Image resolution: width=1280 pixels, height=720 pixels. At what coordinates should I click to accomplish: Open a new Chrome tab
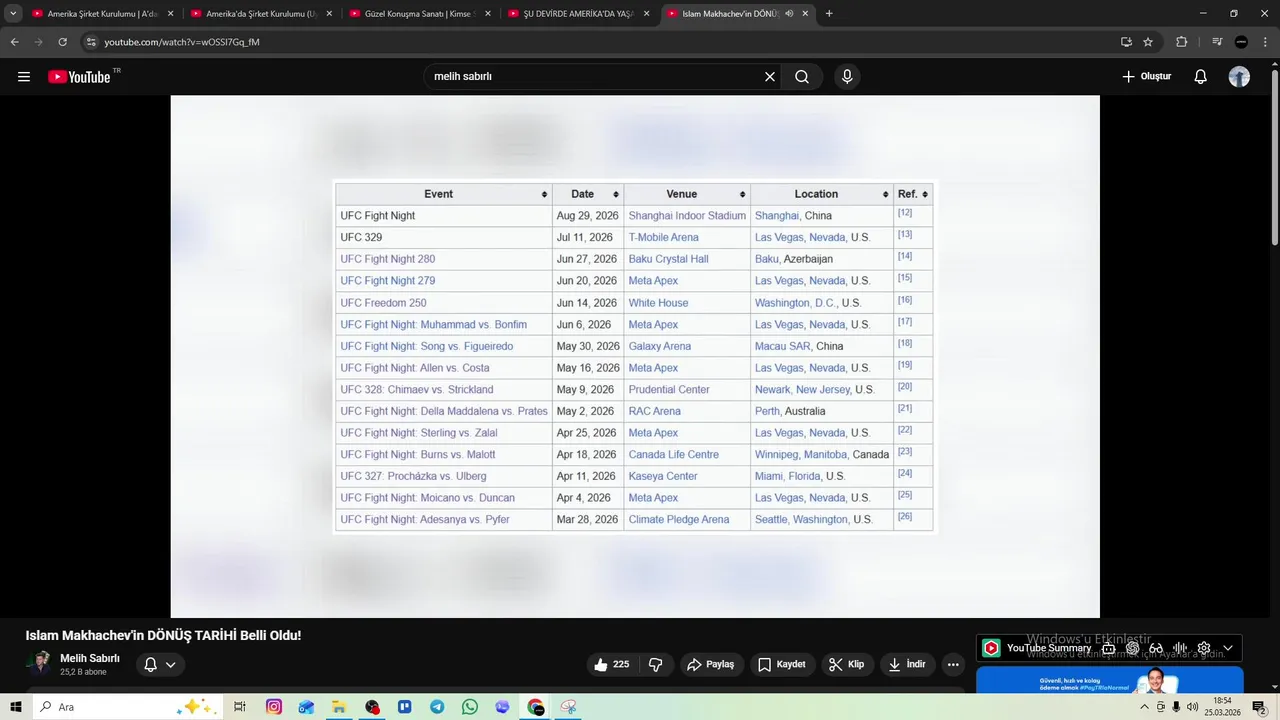tap(829, 14)
